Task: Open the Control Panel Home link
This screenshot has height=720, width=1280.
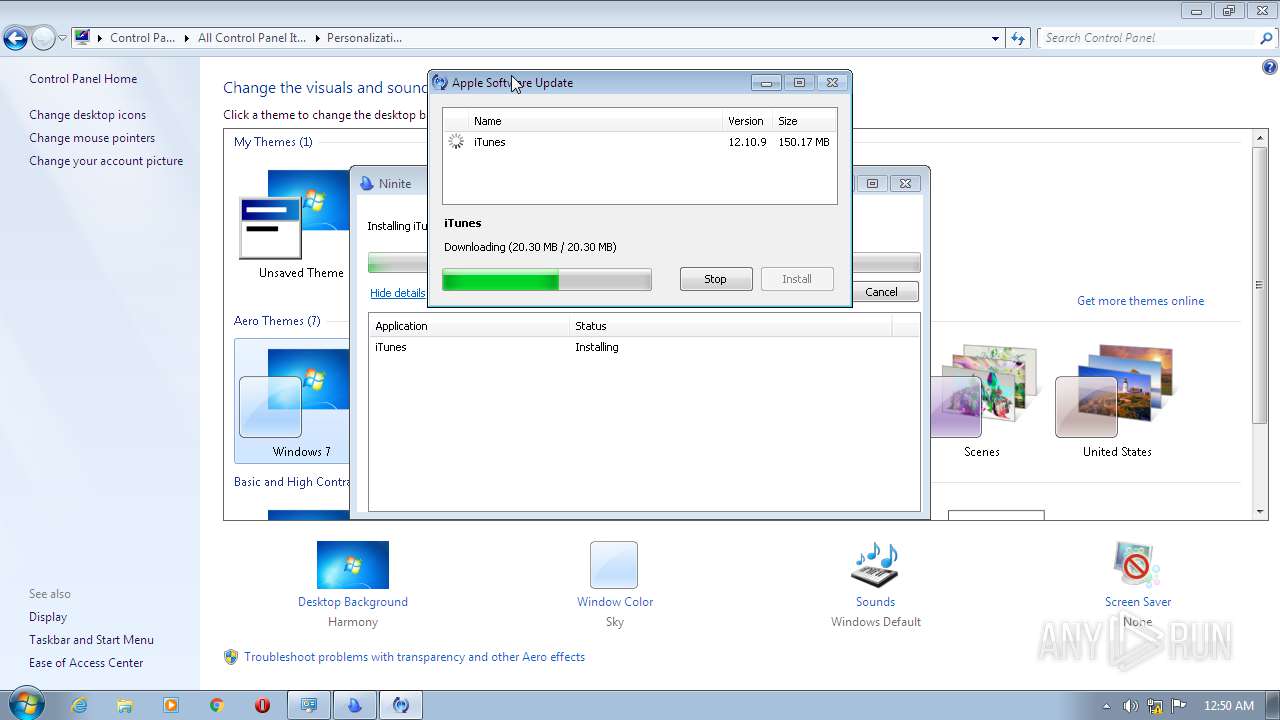Action: (83, 79)
